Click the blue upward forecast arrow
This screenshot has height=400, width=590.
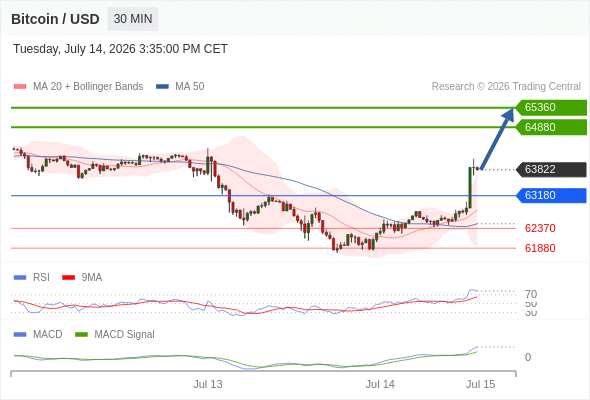point(497,138)
